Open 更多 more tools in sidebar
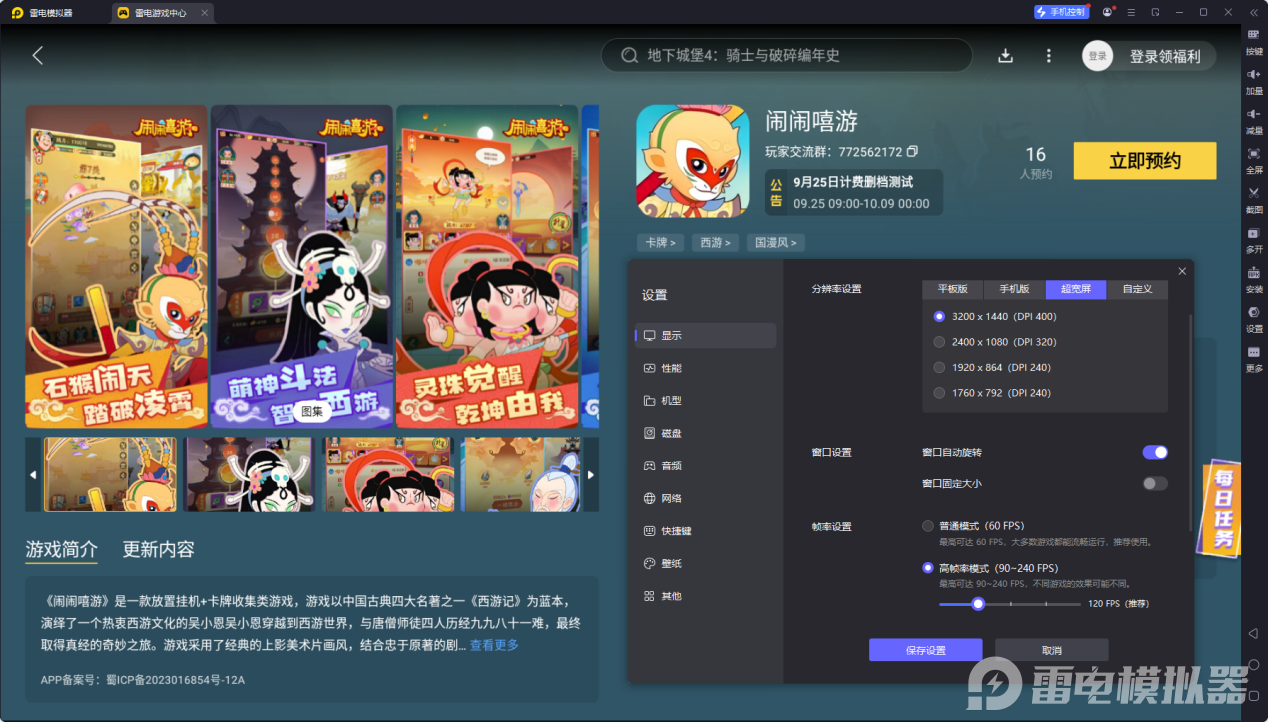Screen dimensions: 1268x722 [1254, 358]
